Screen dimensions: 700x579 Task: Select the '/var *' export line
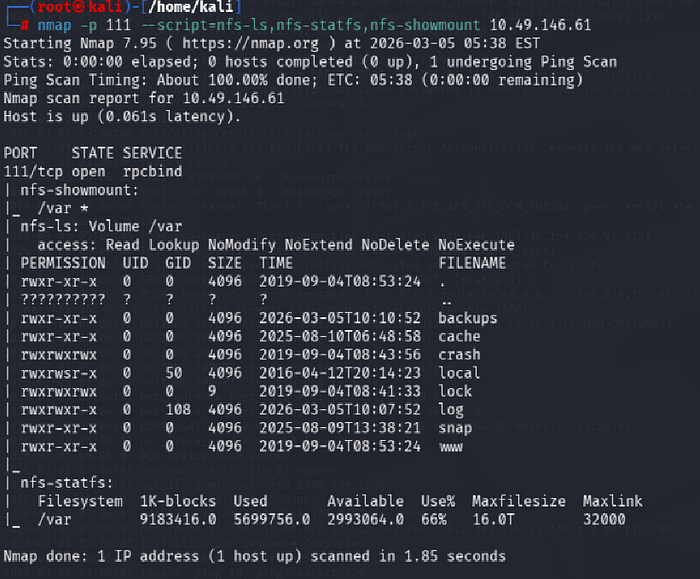point(62,208)
